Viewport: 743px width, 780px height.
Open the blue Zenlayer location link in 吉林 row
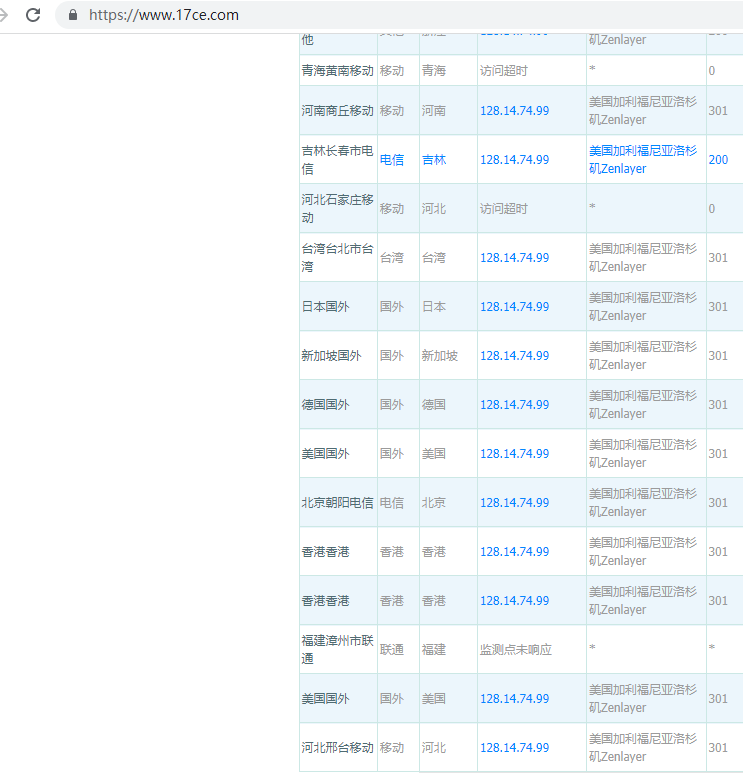click(x=642, y=159)
